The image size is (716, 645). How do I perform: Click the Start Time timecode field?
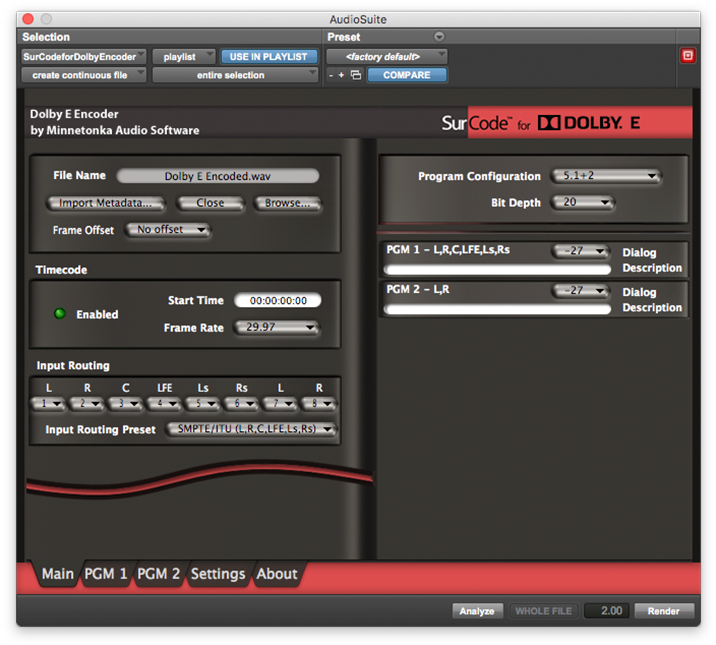pos(278,300)
